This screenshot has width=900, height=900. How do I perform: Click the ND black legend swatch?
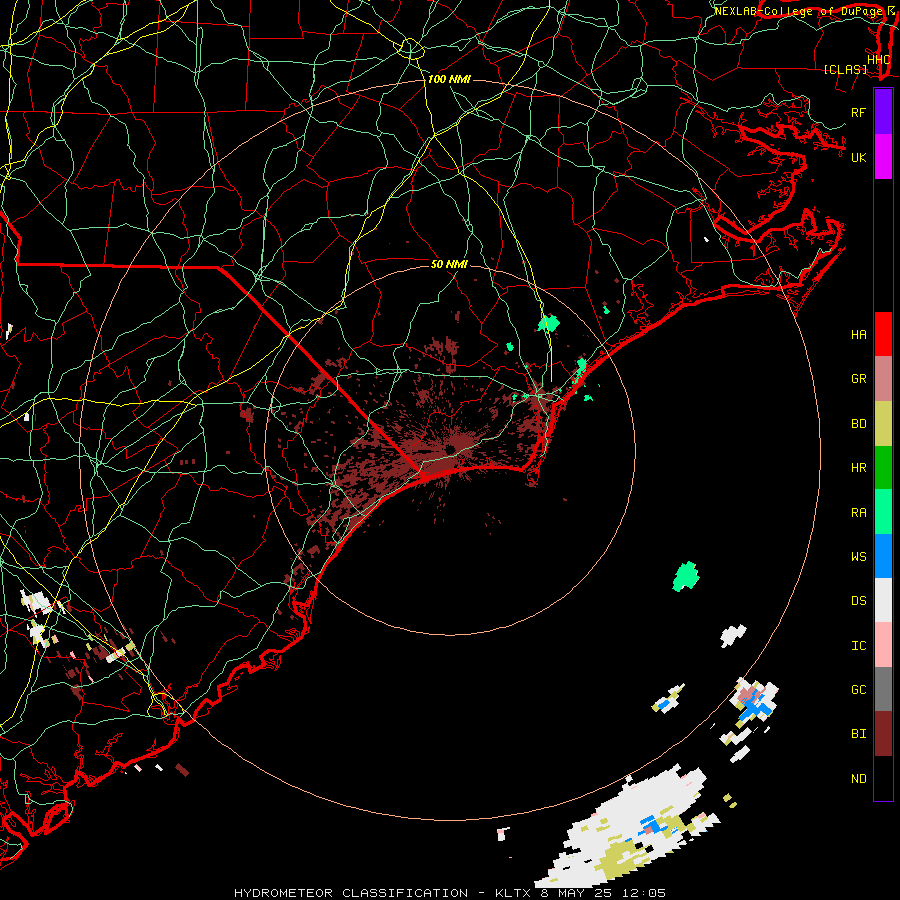click(x=883, y=778)
